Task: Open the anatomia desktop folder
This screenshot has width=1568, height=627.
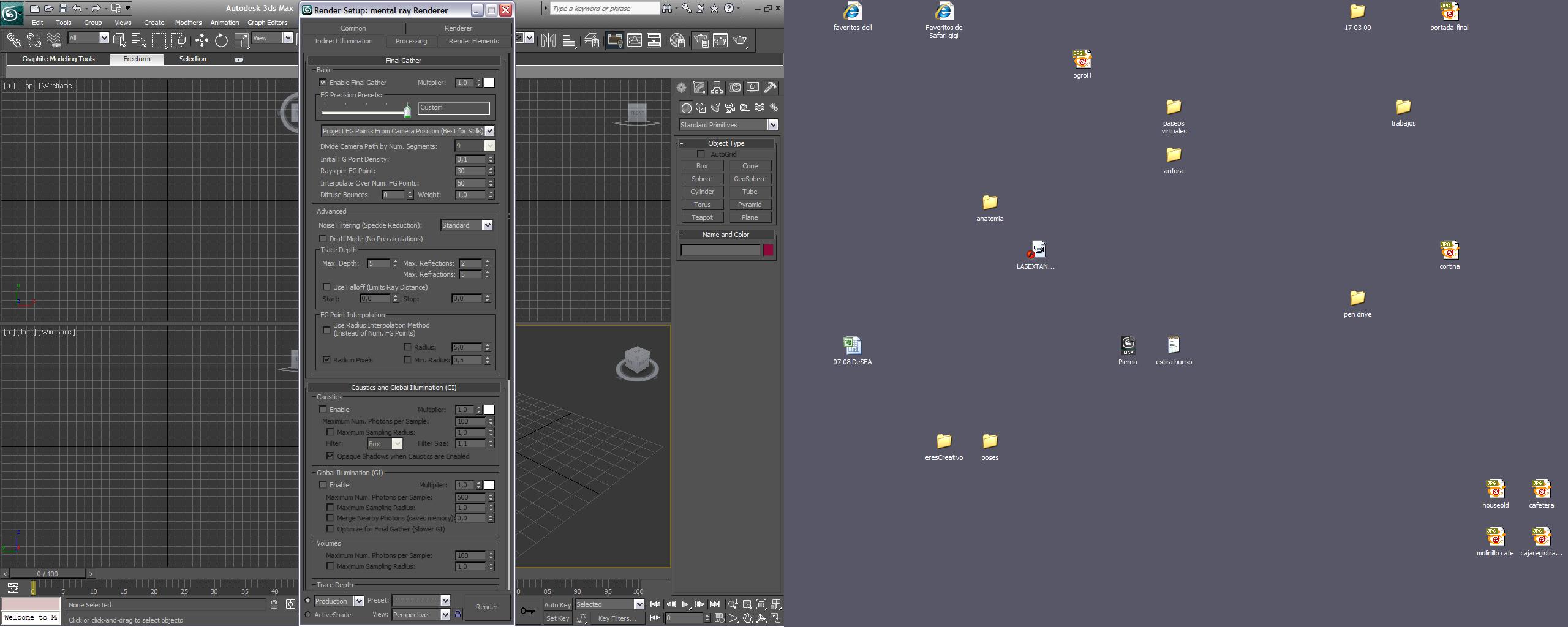Action: 990,208
